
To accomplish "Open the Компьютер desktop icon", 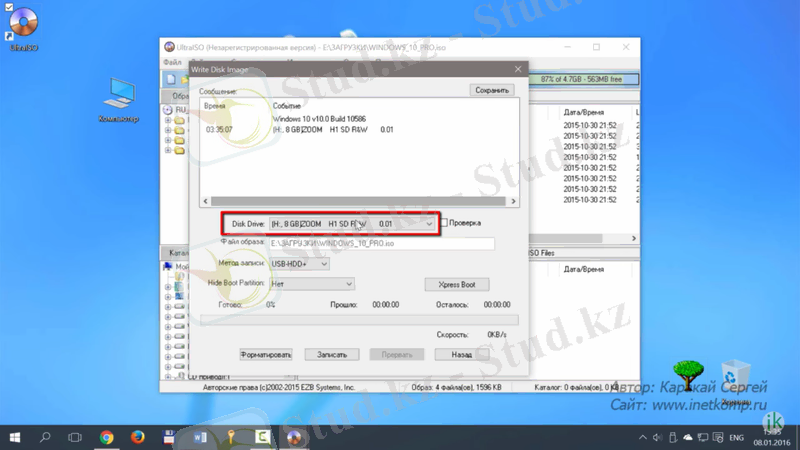I will point(118,99).
